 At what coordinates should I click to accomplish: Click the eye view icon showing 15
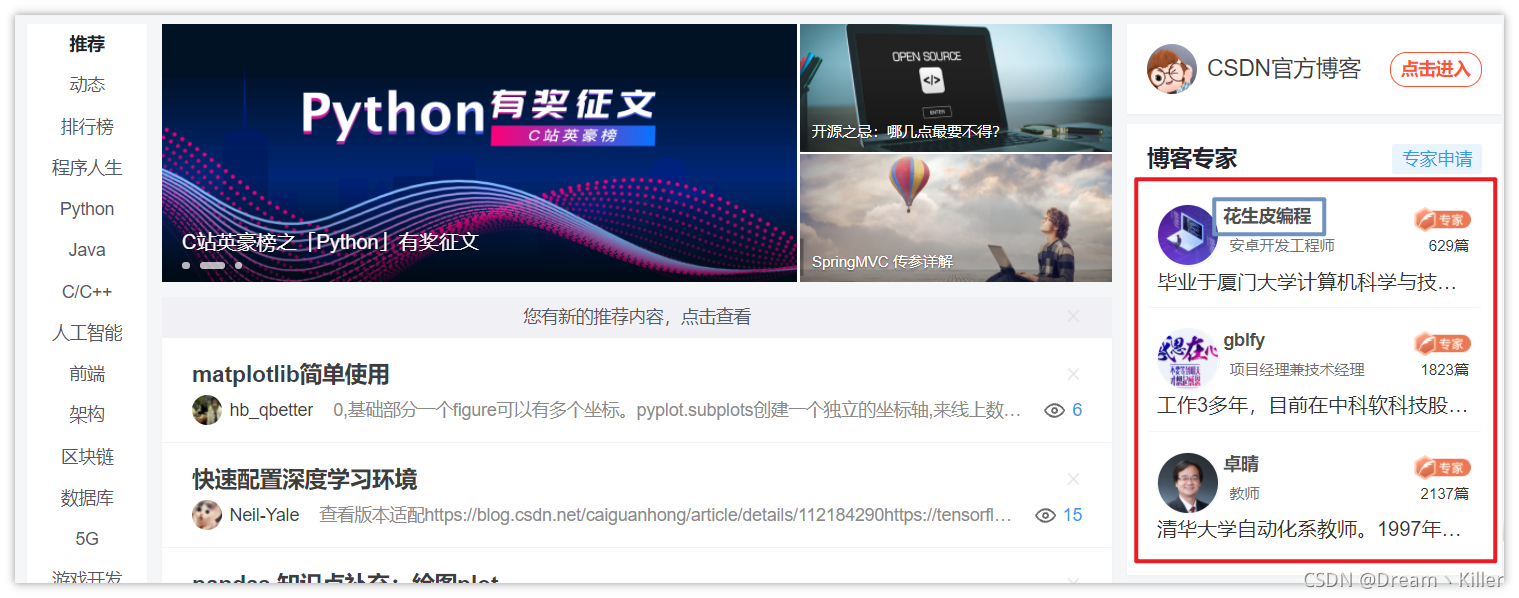[1045, 515]
